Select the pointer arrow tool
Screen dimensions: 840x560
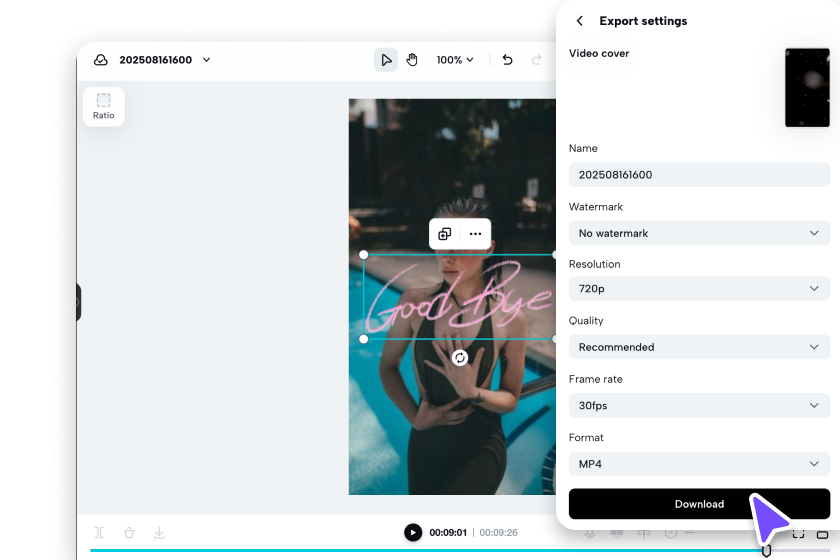point(386,59)
